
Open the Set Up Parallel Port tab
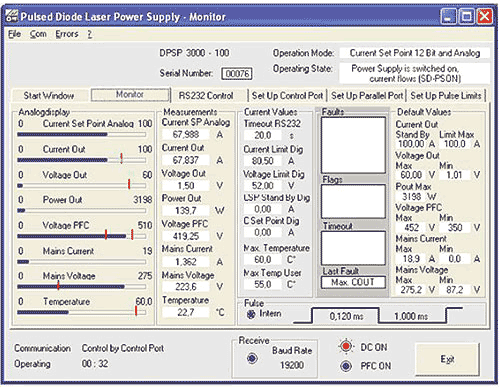[367, 96]
